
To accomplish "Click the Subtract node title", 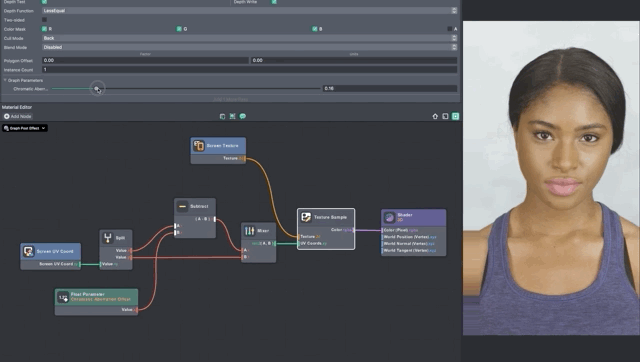I will tap(199, 207).
